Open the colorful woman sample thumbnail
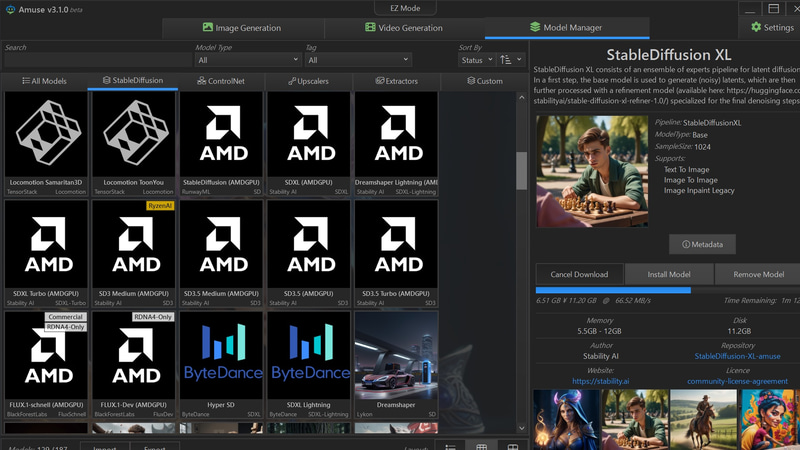The image size is (800, 450). coord(768,420)
